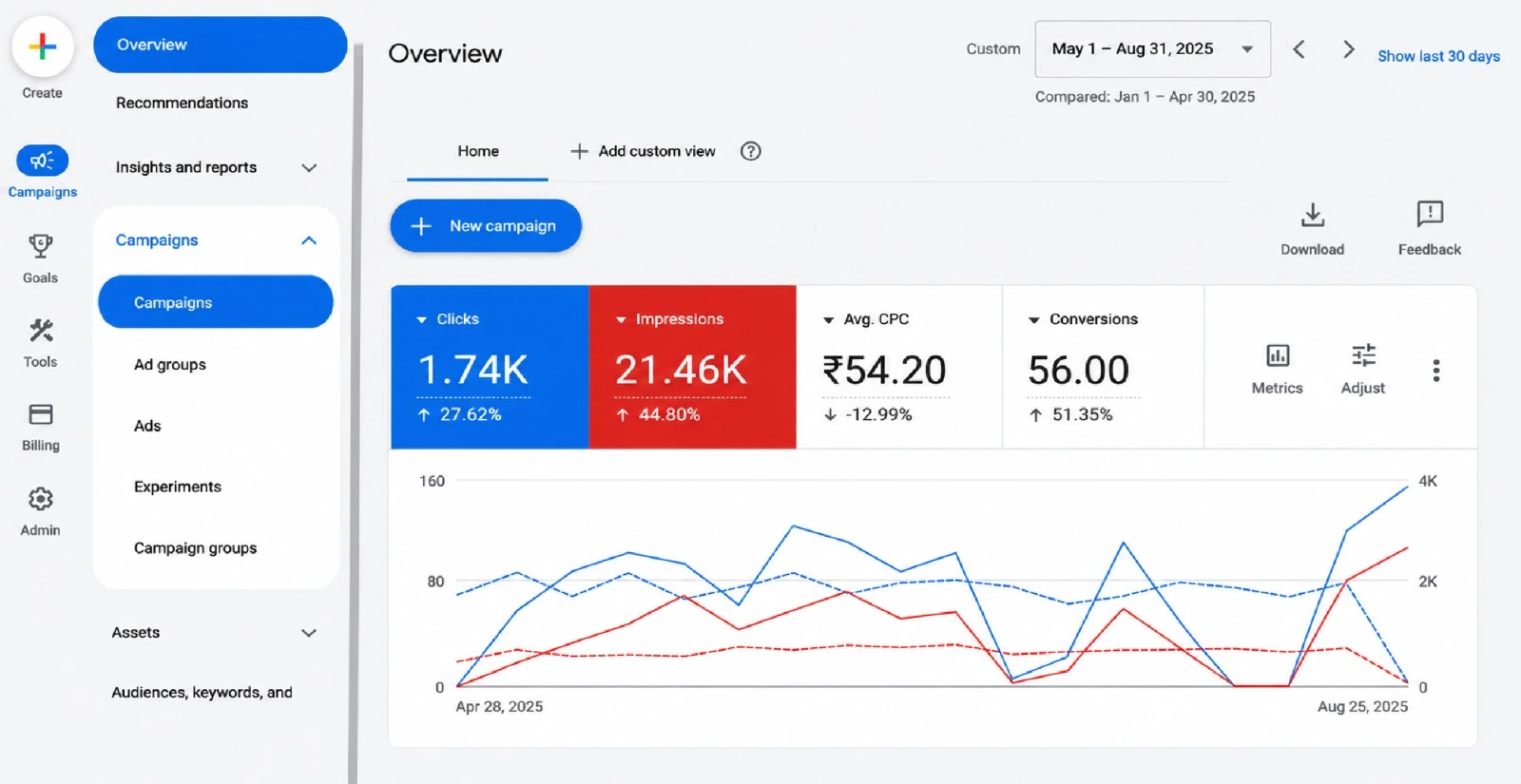Open the date range dropdown
The height and width of the screenshot is (784, 1521).
(x=1152, y=49)
